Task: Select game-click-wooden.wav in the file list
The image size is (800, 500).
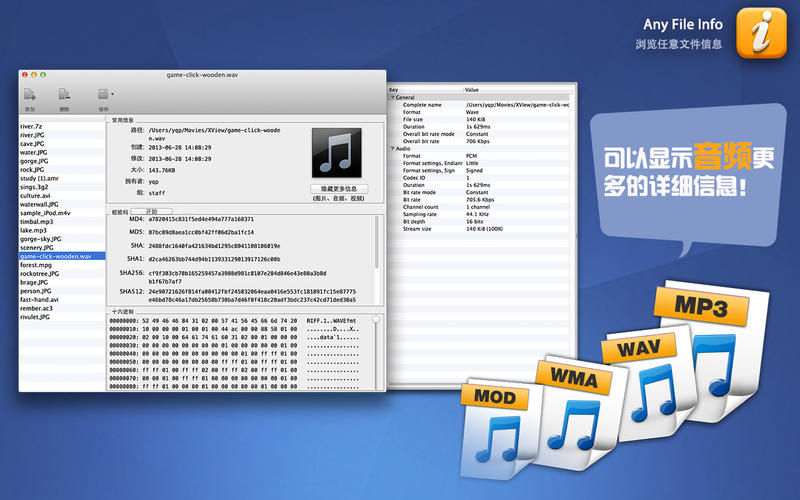Action: coord(62,256)
